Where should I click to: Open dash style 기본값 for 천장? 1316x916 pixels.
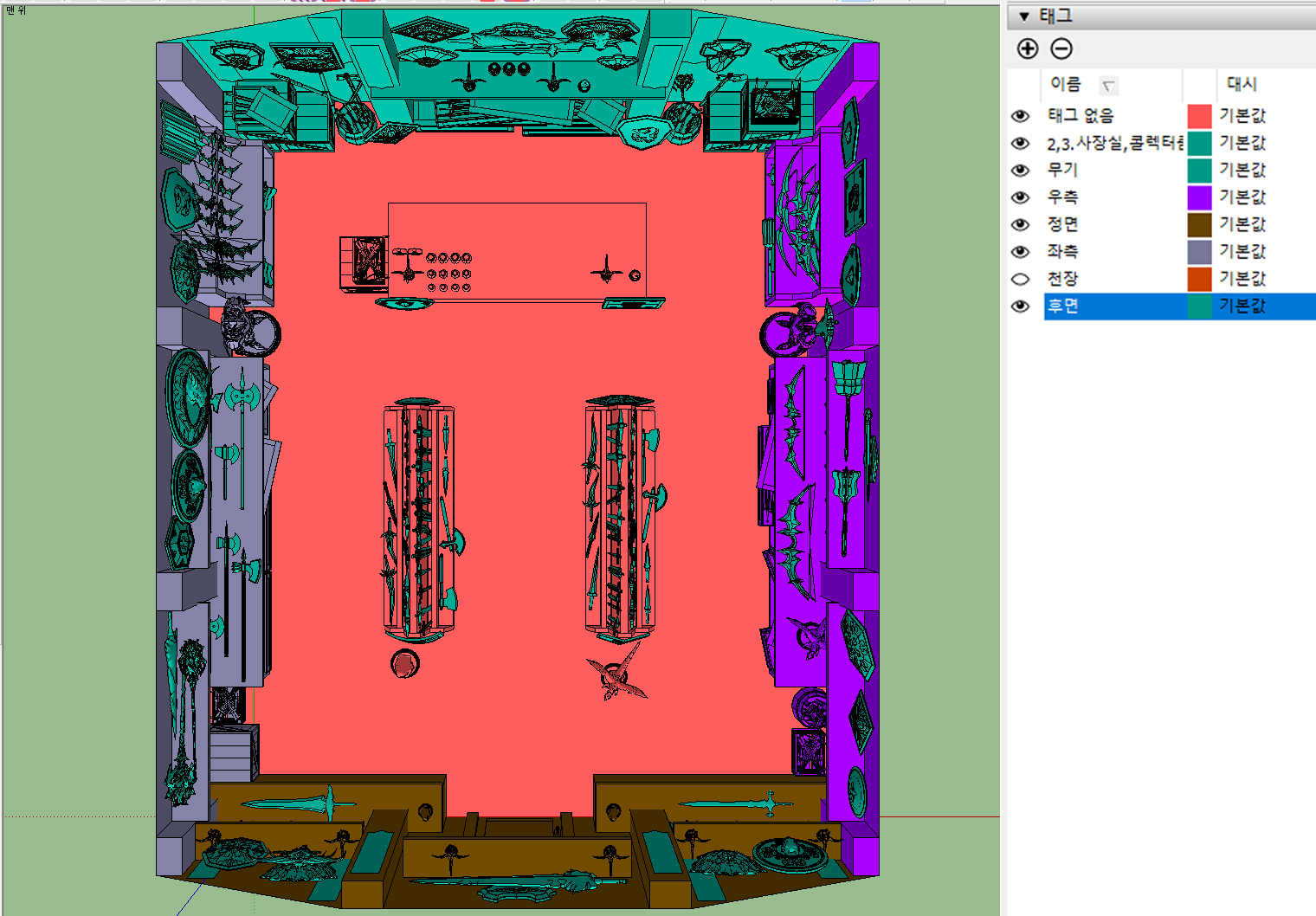(1242, 279)
